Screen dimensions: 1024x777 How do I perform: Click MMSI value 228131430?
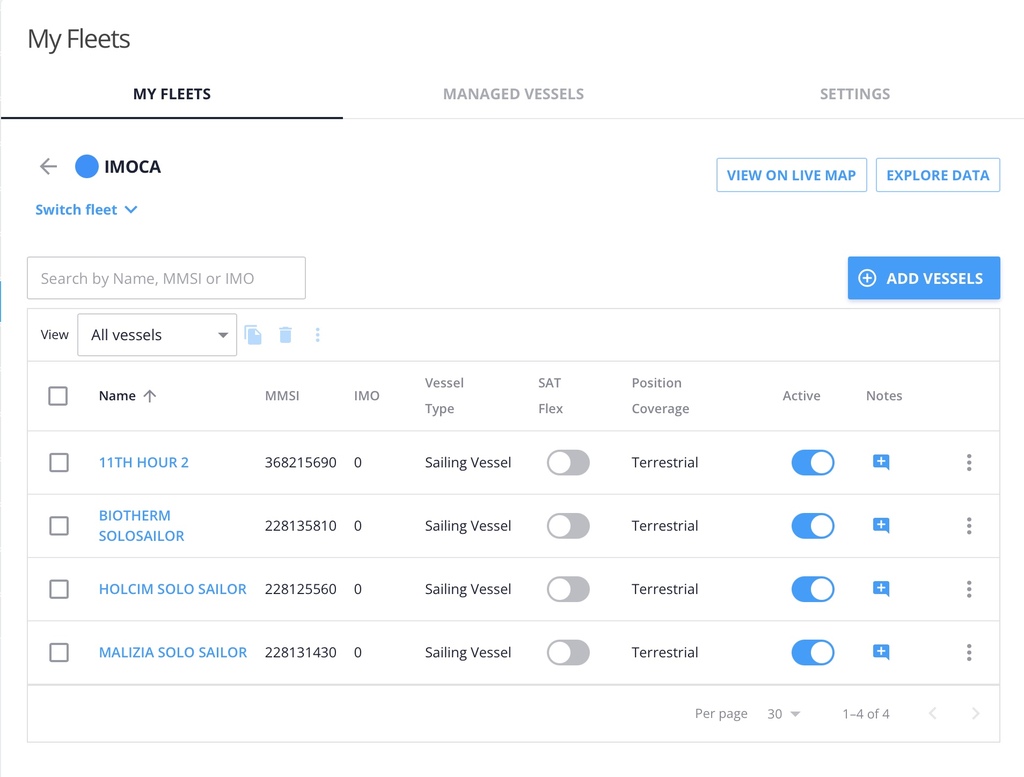300,652
